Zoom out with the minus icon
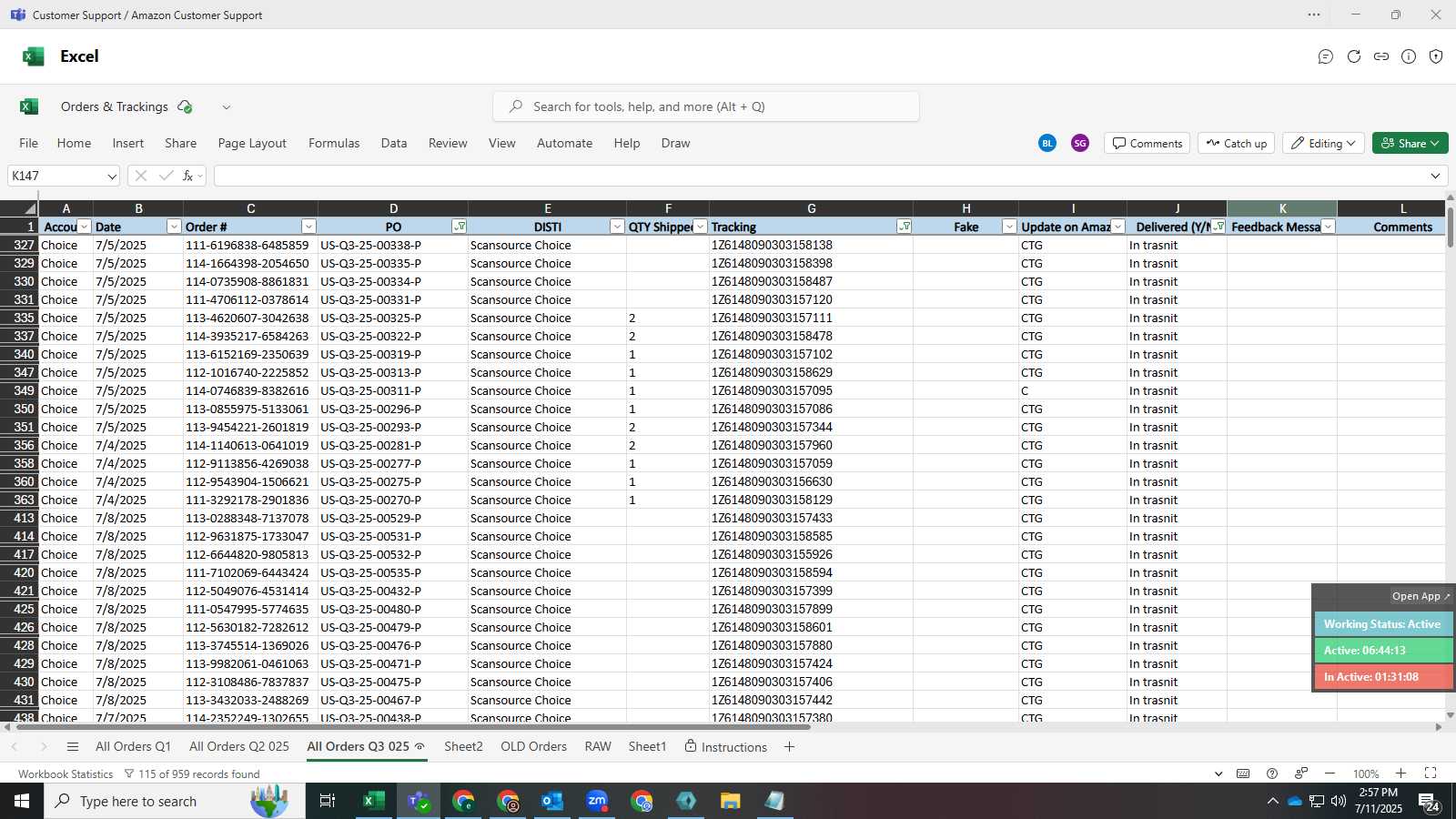The height and width of the screenshot is (819, 1456). [1330, 773]
